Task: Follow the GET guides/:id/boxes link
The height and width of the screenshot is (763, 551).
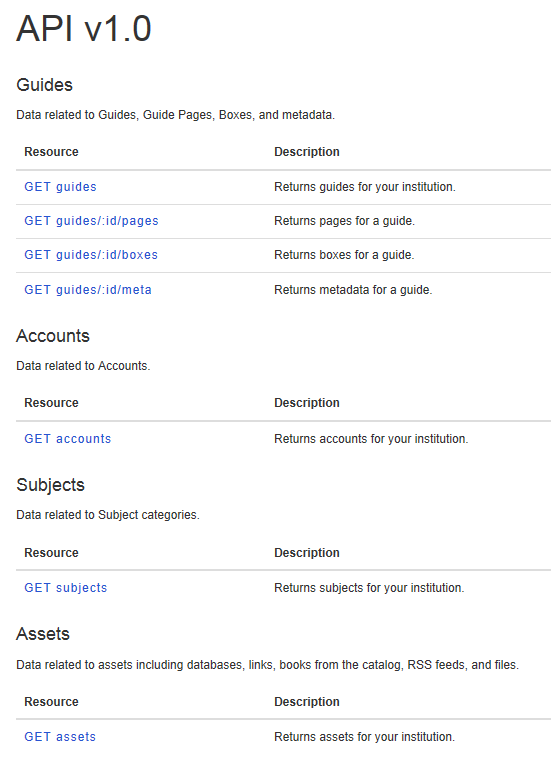Action: coord(91,255)
